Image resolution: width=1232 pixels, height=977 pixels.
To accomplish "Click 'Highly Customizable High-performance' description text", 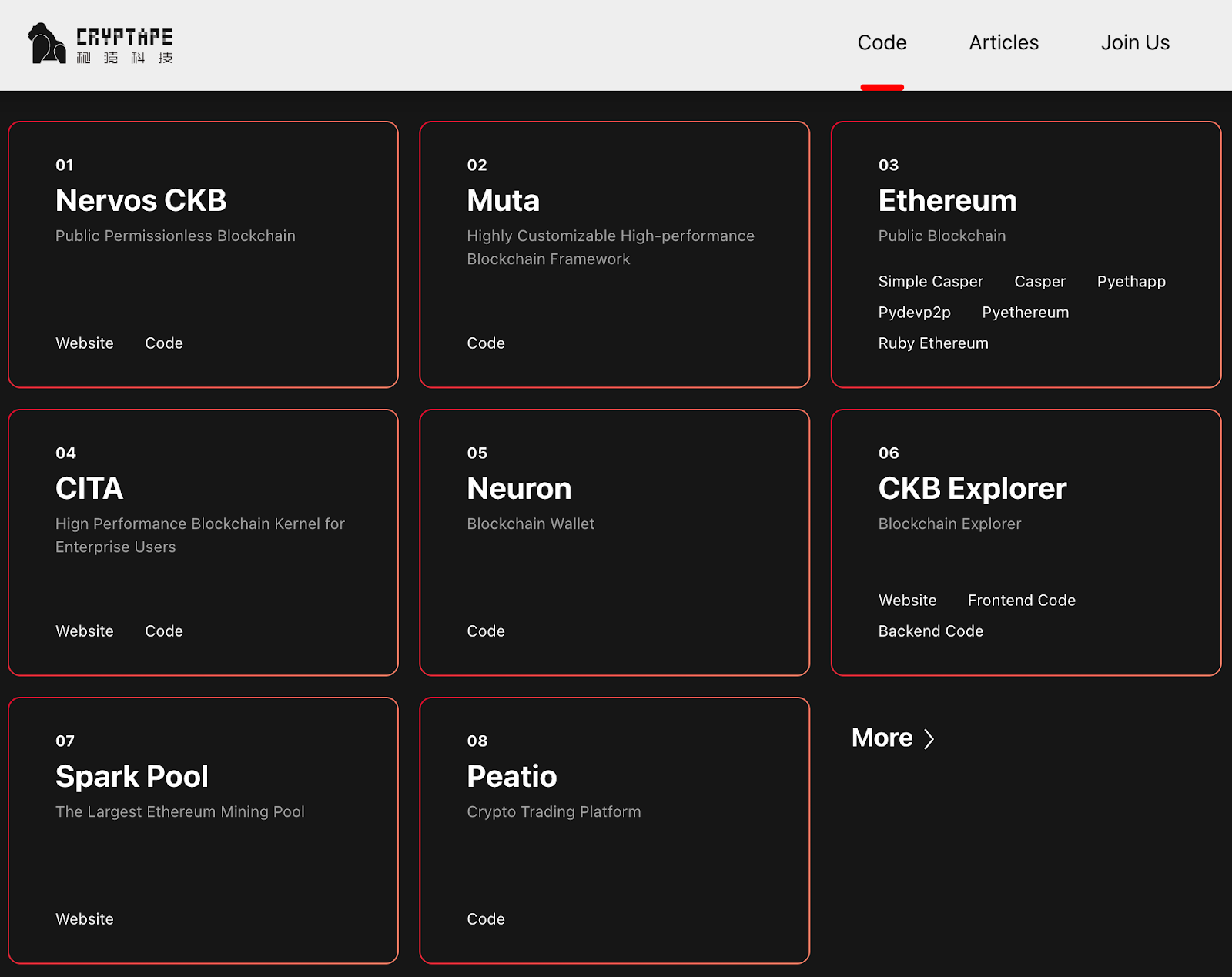I will pos(611,236).
